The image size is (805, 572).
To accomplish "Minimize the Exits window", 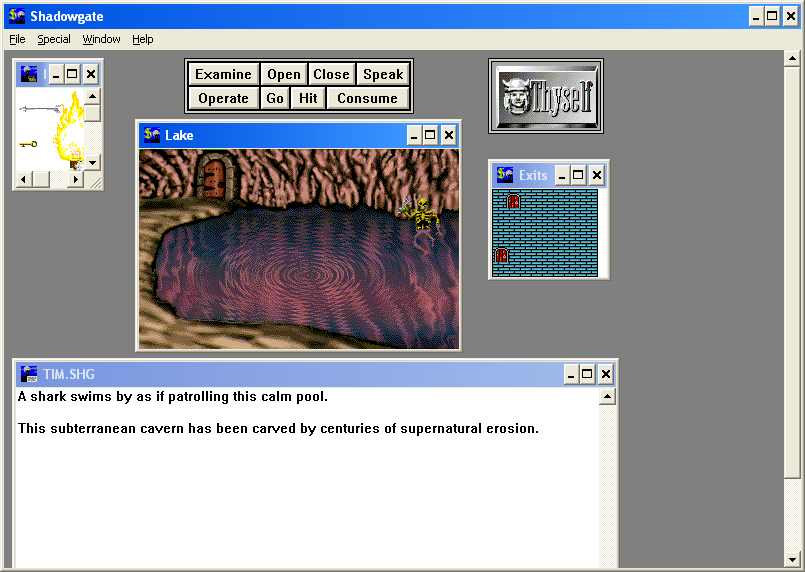I will point(562,176).
